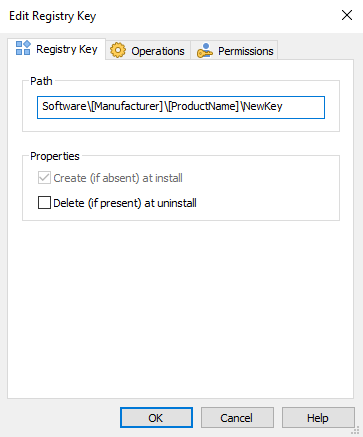363x437 pixels.
Task: Click the Cancel button
Action: [237, 418]
